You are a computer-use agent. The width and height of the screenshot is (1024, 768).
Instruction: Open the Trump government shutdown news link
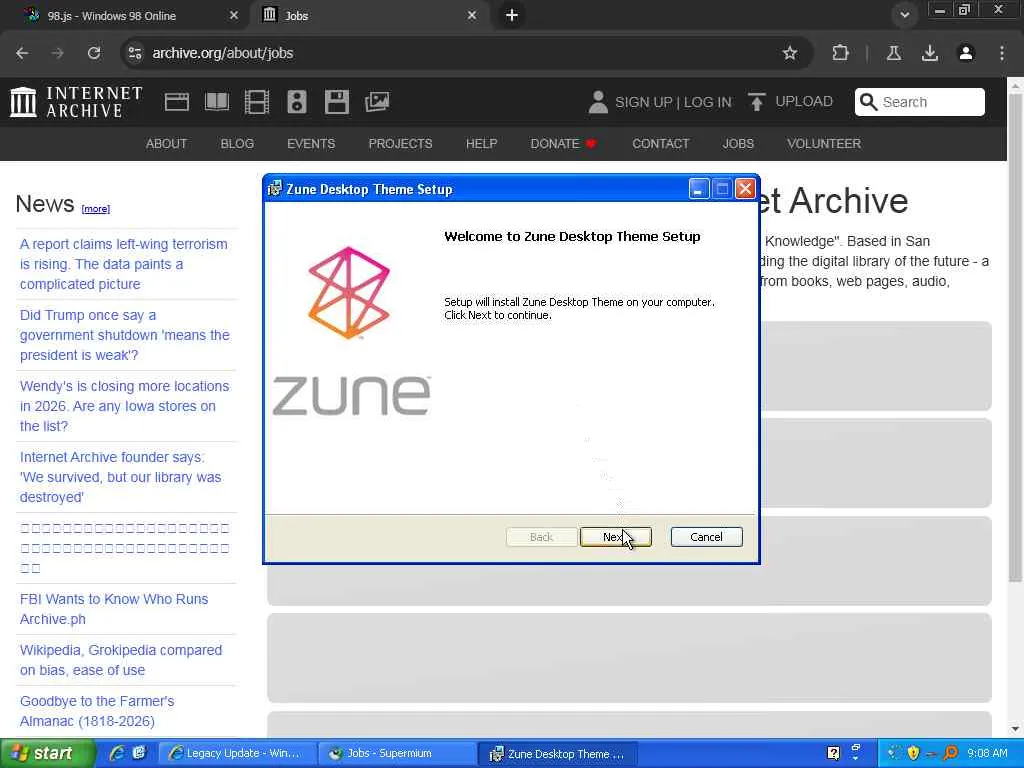point(125,335)
